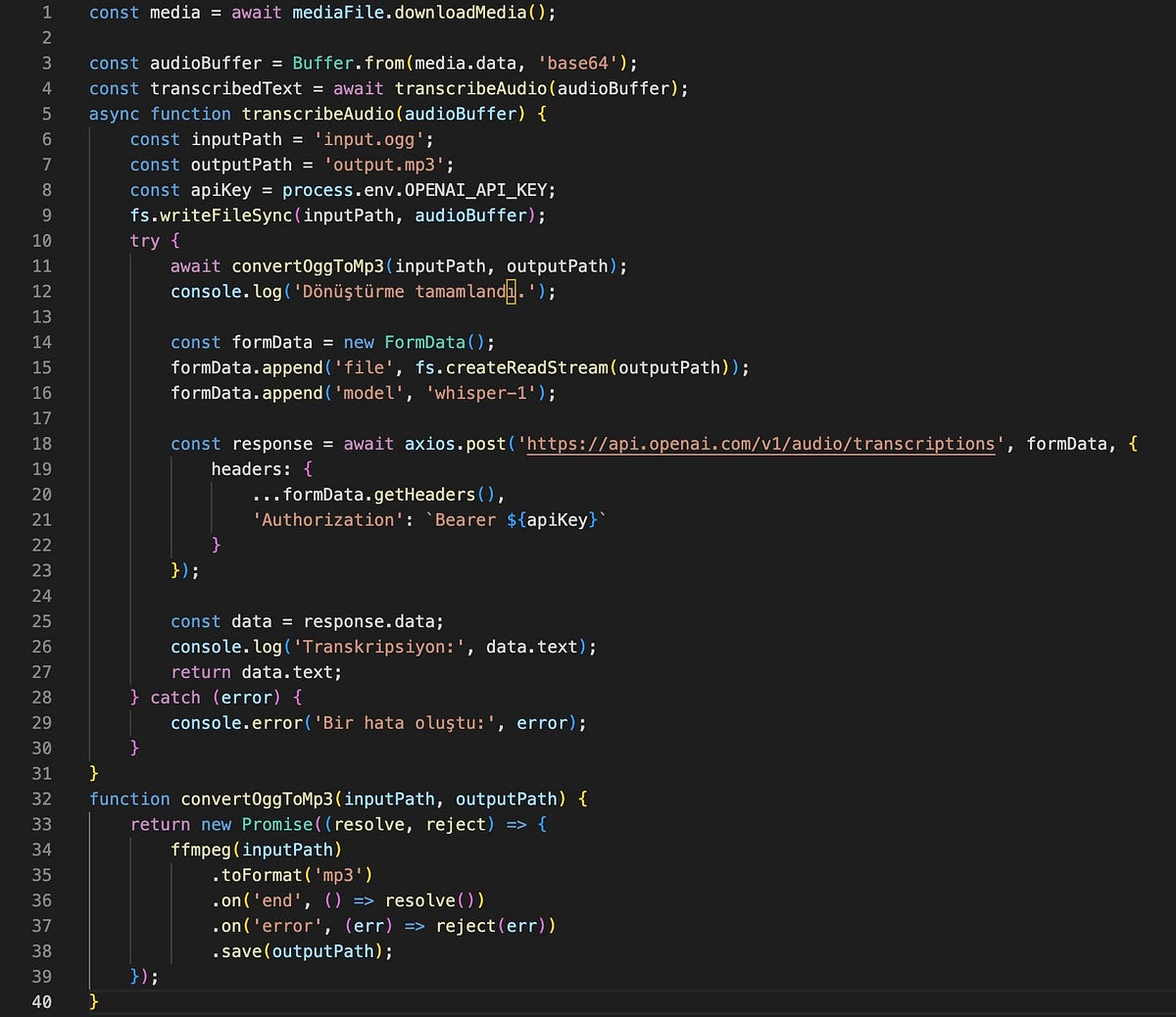Click the 'file' string argument
Image resolution: width=1176 pixels, height=1017 pixels.
coord(364,368)
